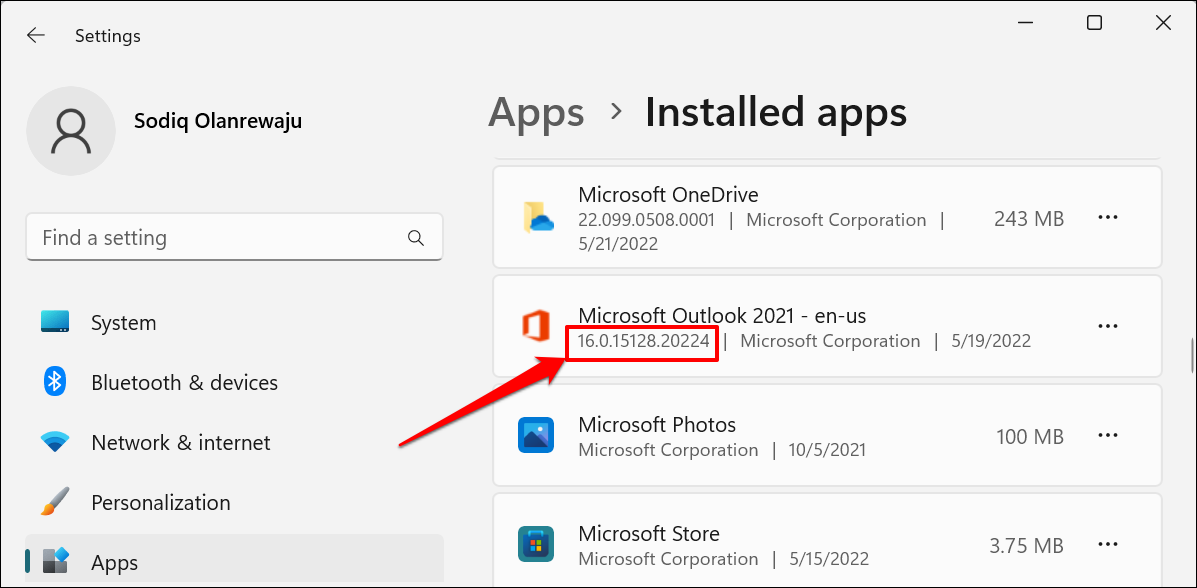This screenshot has width=1197, height=588.
Task: Select Personalization in the sidebar
Action: pos(160,502)
